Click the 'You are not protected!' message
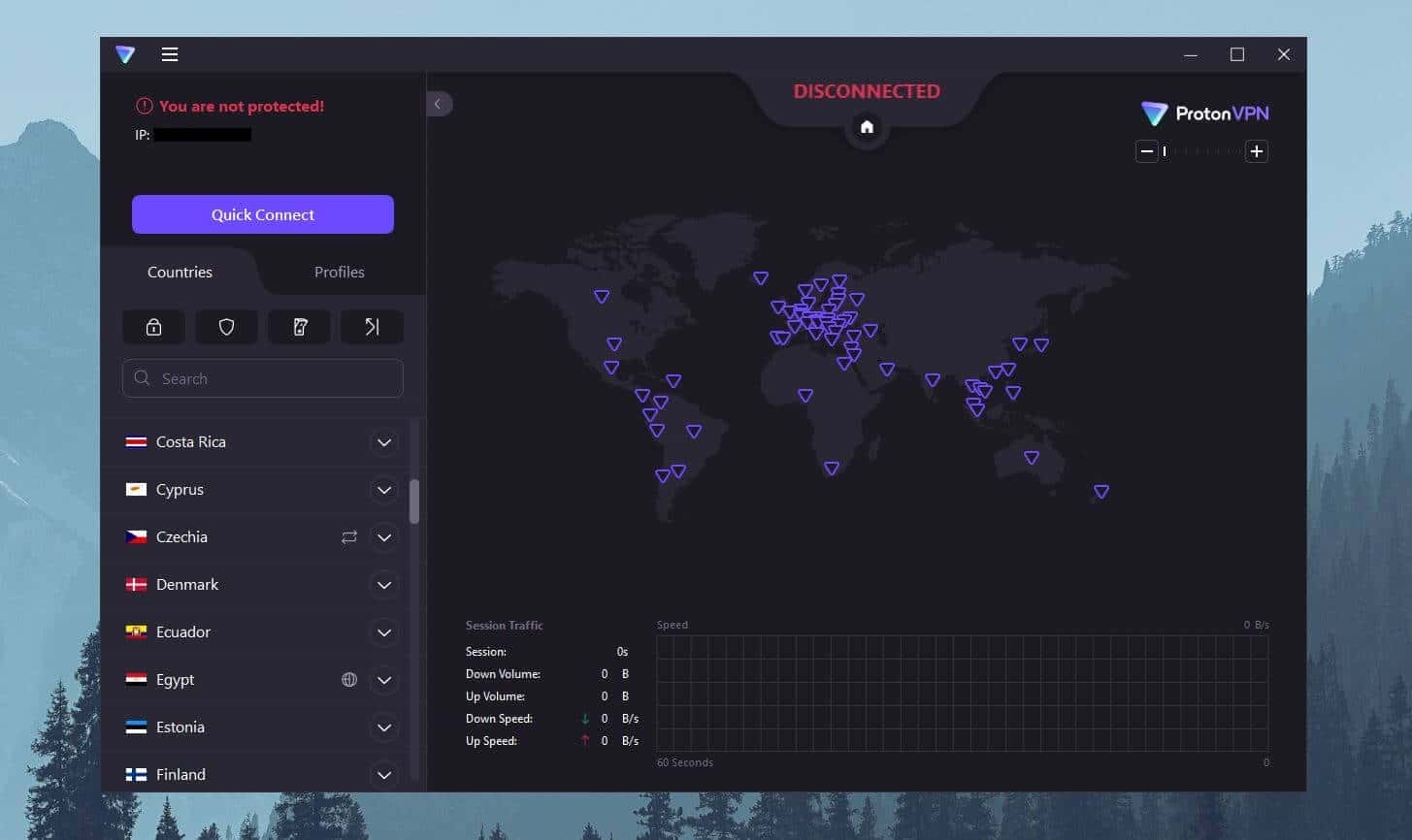Image resolution: width=1412 pixels, height=840 pixels. [242, 106]
